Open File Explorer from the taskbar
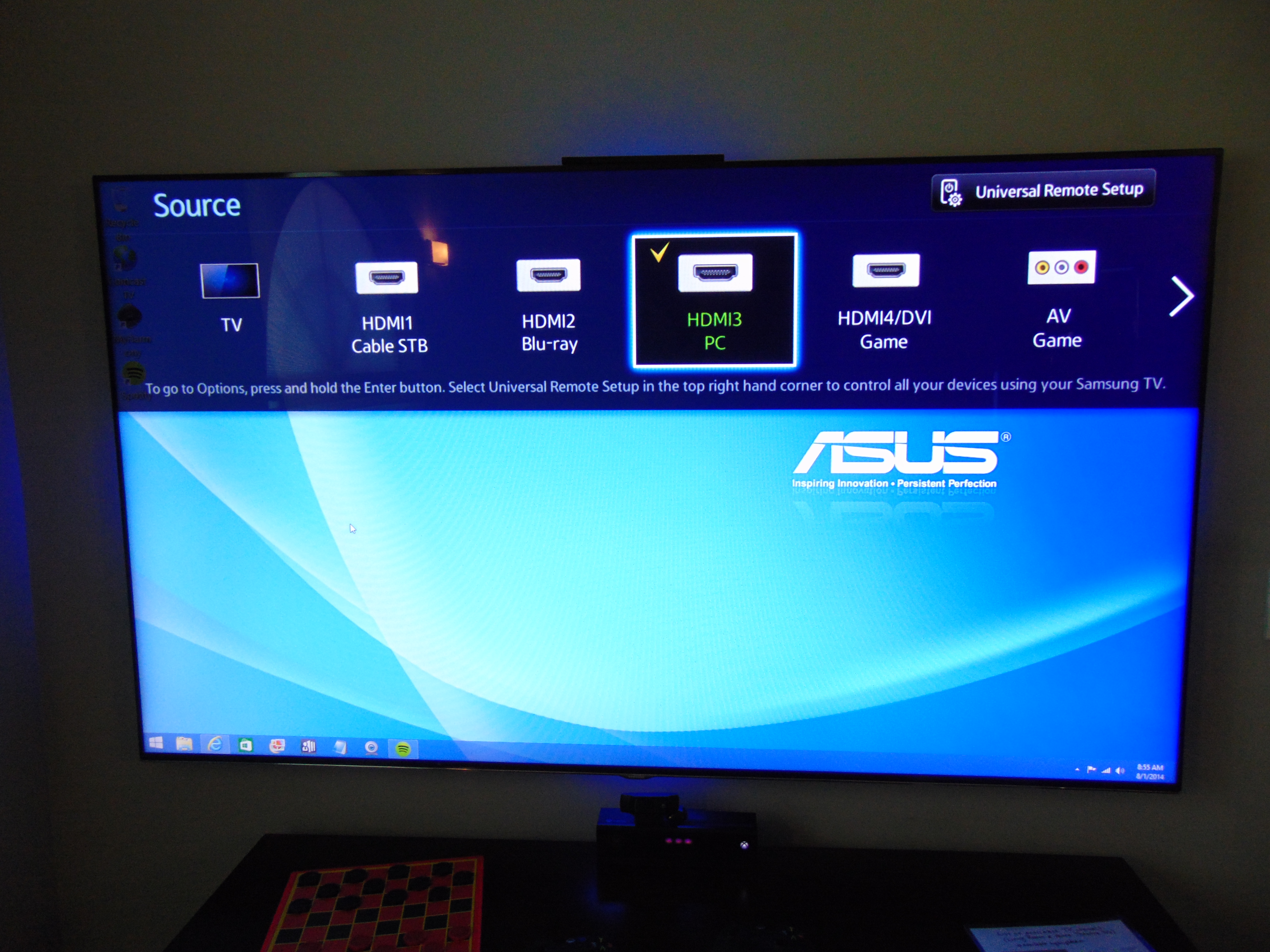The image size is (1270, 952). tap(184, 744)
